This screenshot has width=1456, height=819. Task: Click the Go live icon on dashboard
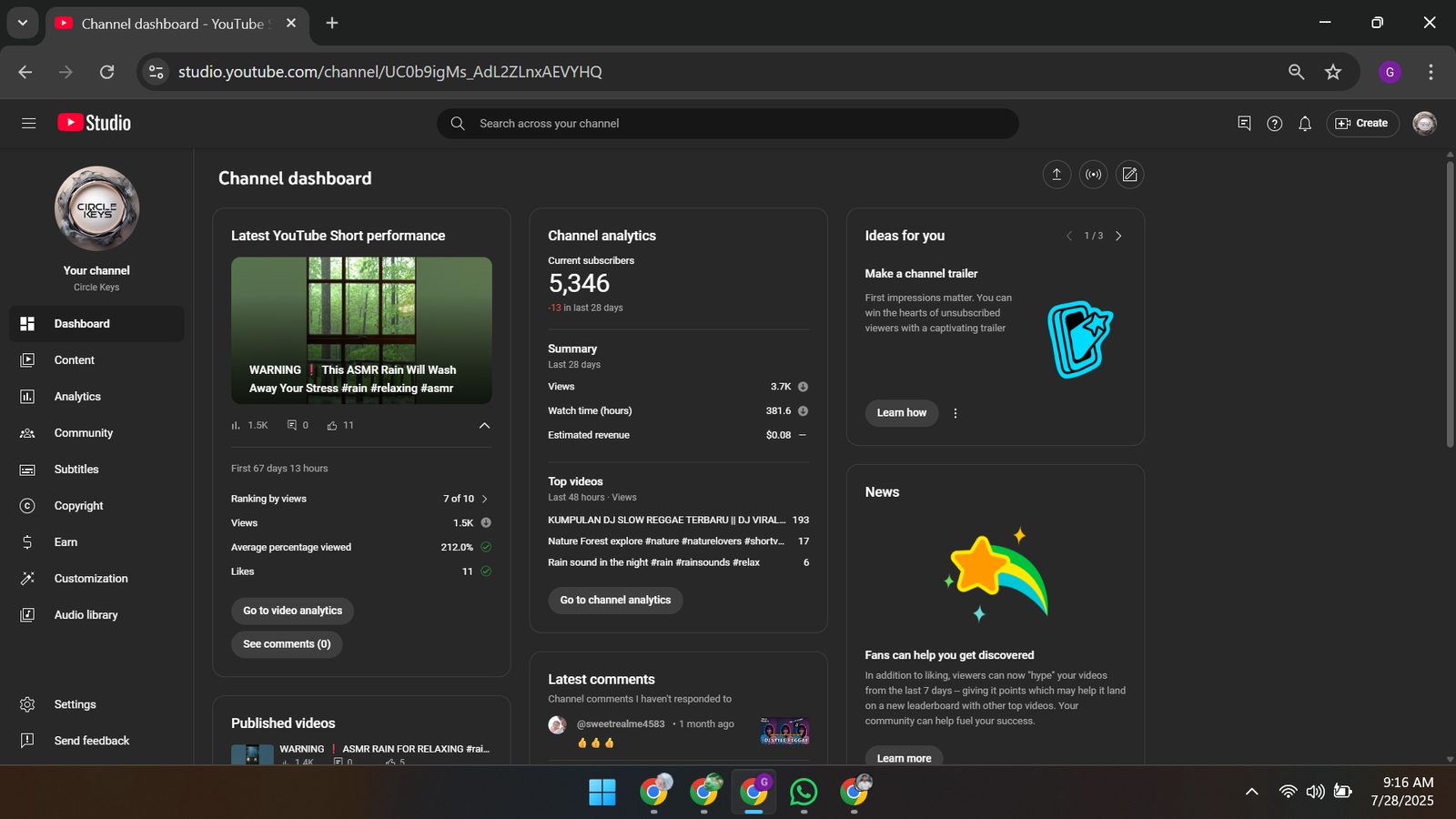(x=1093, y=175)
